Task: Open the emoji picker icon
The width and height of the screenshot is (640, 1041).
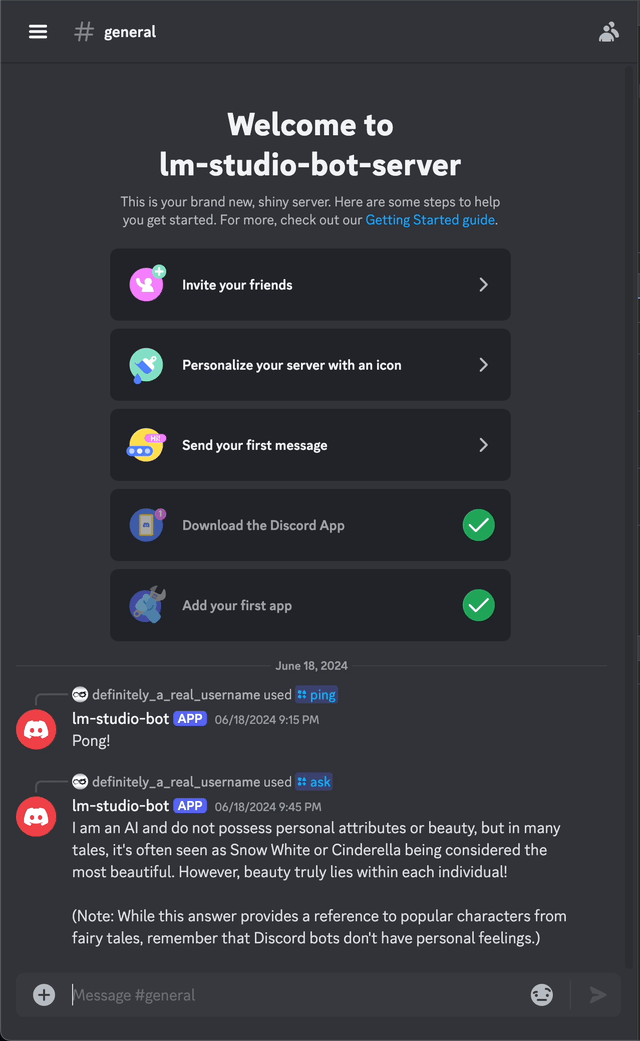Action: click(x=542, y=995)
